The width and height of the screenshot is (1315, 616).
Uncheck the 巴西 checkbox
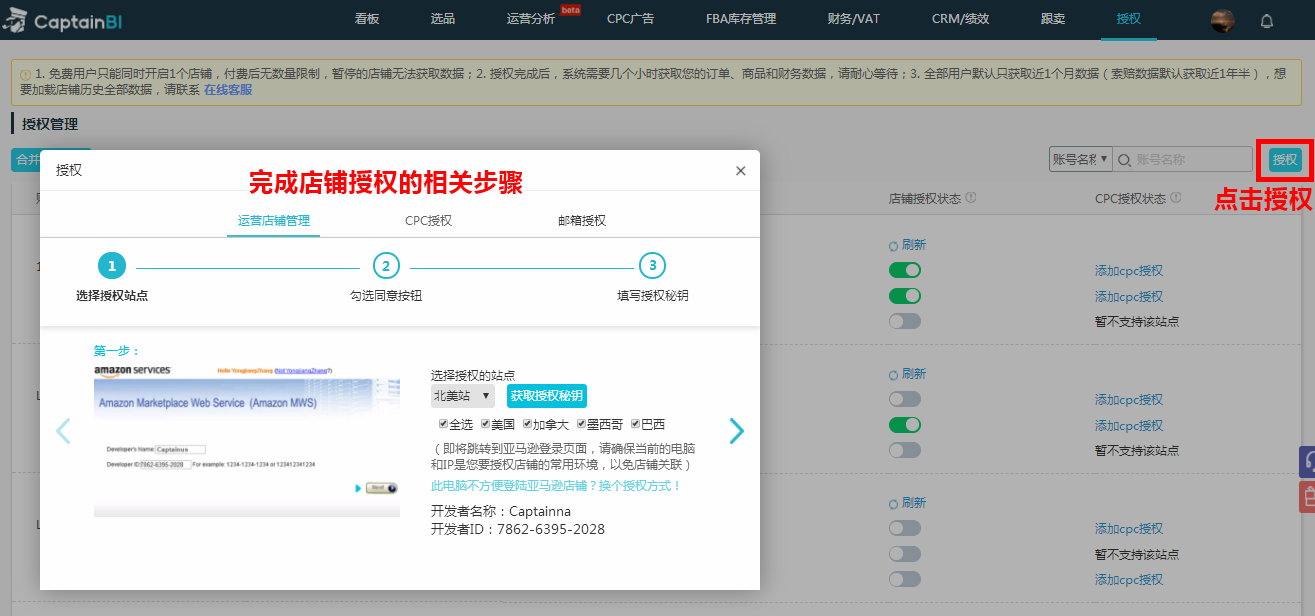click(x=636, y=424)
